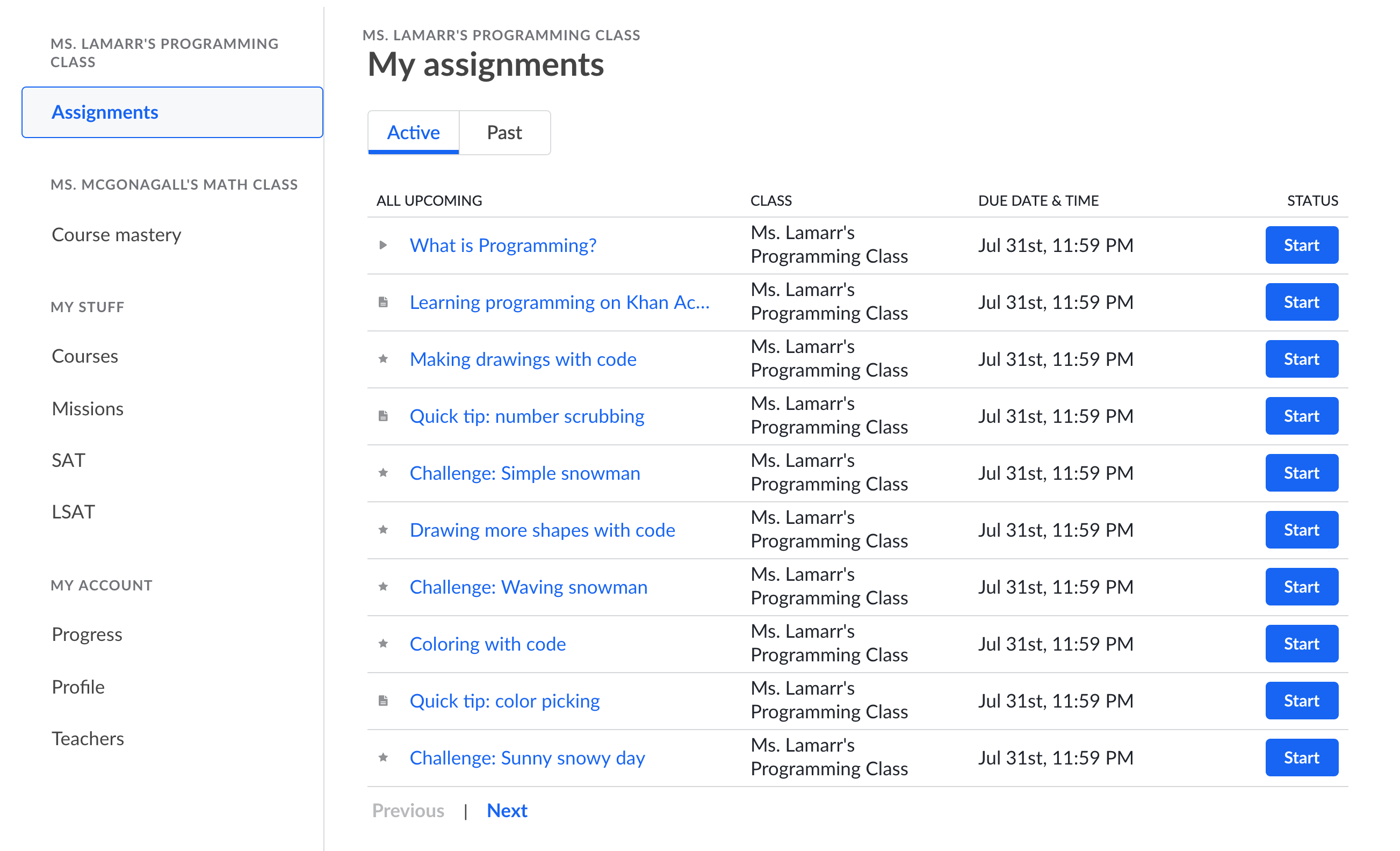The image size is (1400, 851).
Task: Click the star icon beside Coloring with code
Action: (384, 644)
